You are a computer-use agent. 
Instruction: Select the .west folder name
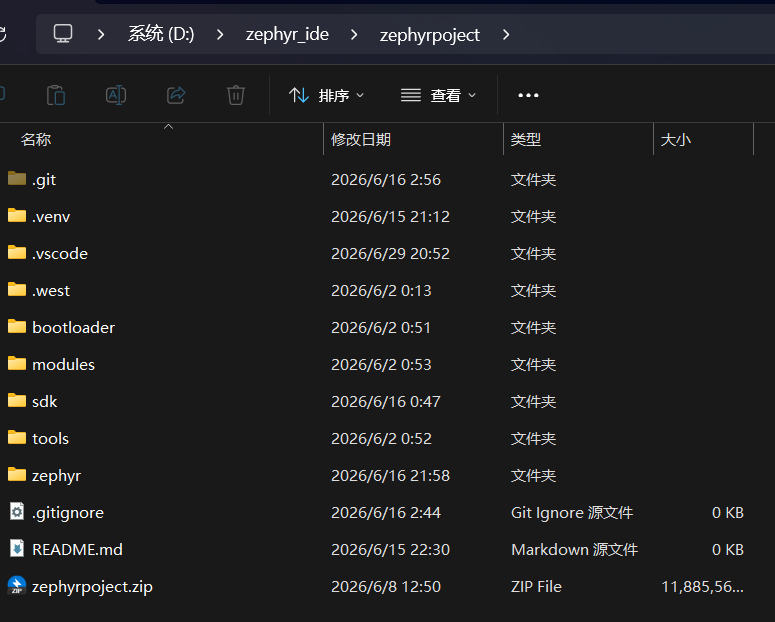pos(51,291)
